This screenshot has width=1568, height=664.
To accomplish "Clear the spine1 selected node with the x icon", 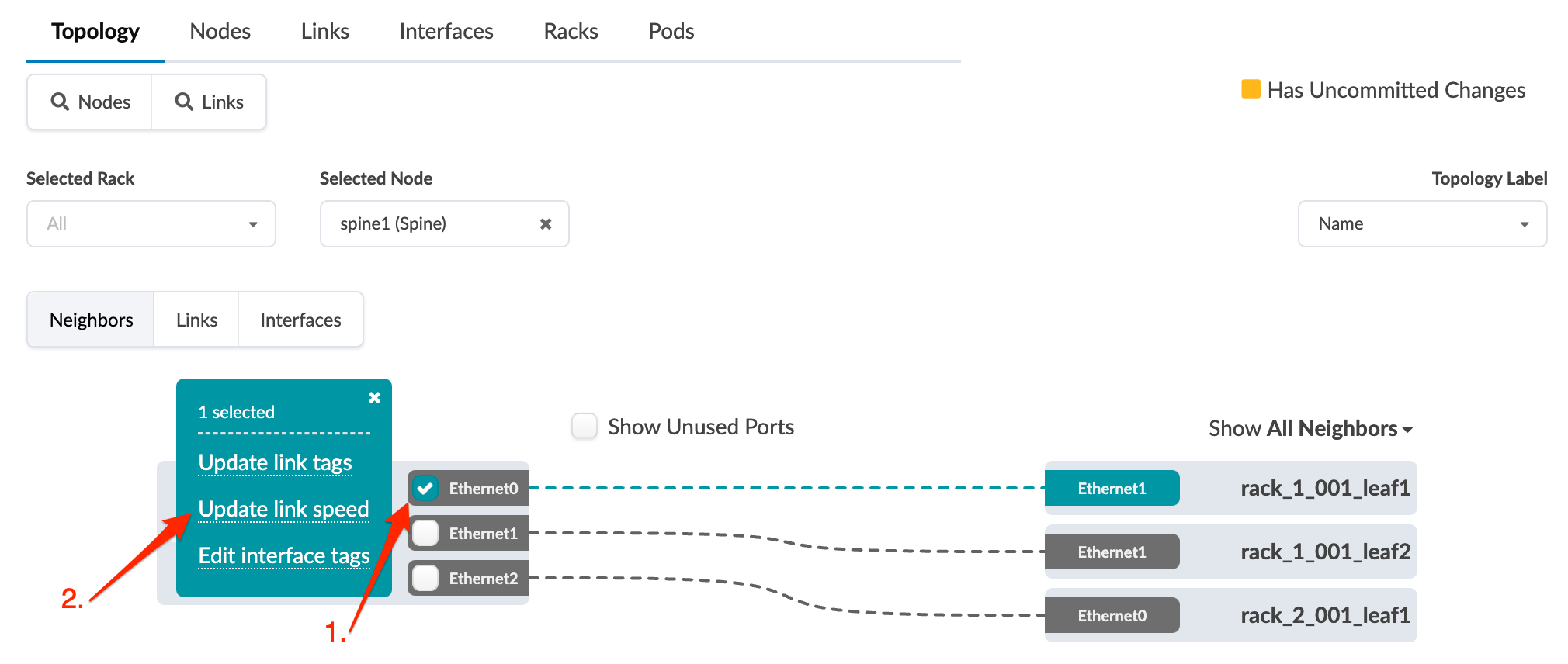I will [546, 224].
